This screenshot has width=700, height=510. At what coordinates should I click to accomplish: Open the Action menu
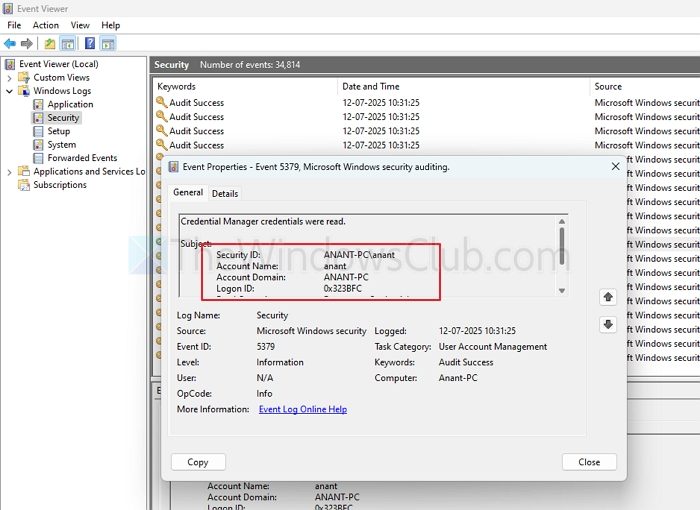46,25
